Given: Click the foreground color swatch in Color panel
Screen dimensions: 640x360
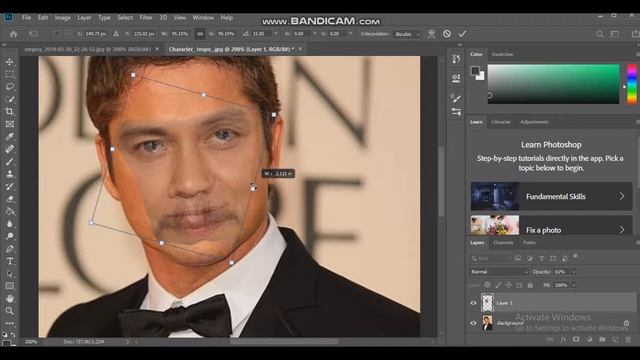Looking at the screenshot, I should pos(475,71).
